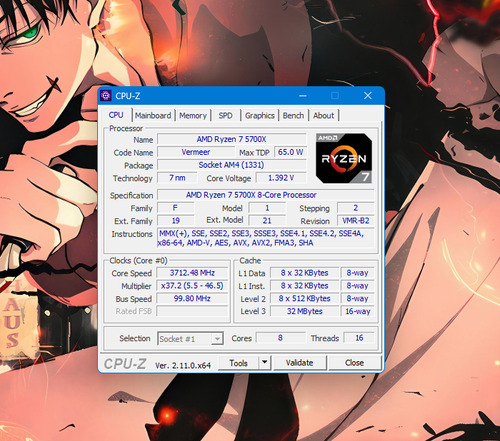Expand the Socket #1 selection combo box
This screenshot has height=441, width=500.
(x=190, y=339)
